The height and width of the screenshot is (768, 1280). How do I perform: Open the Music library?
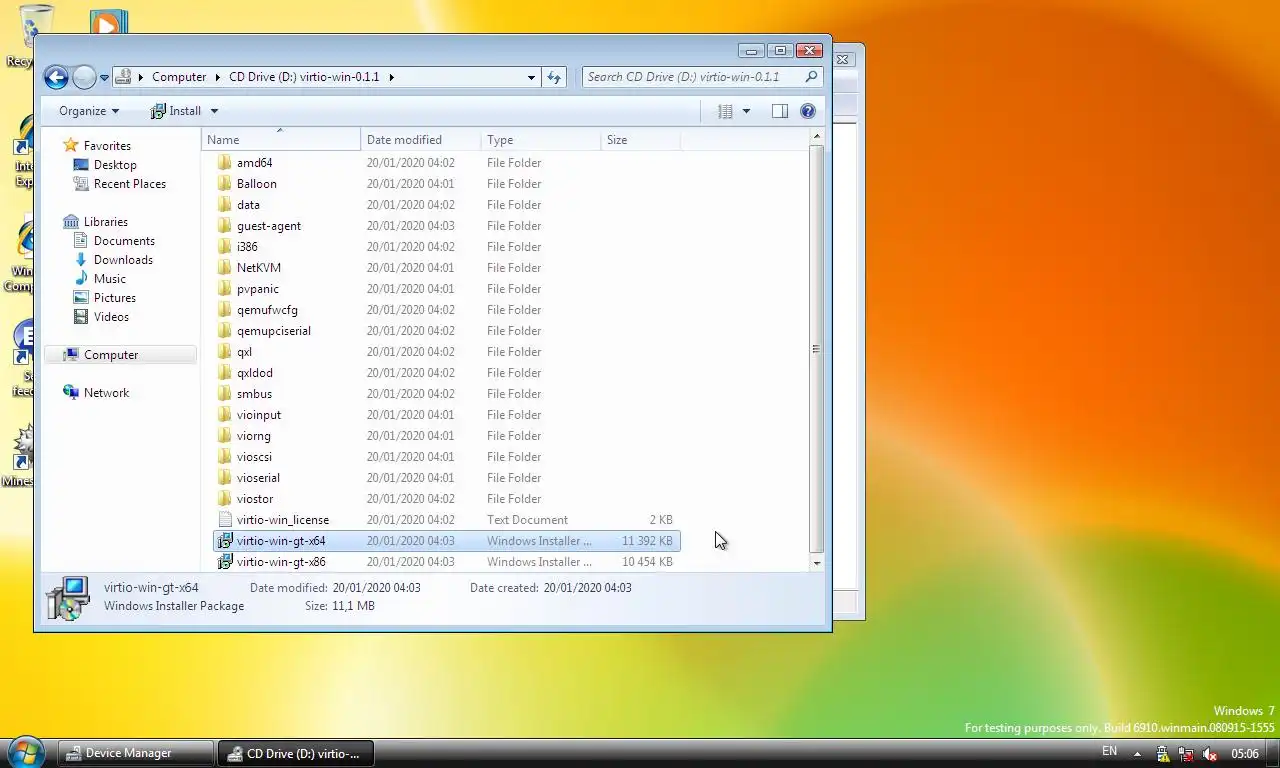coord(110,279)
